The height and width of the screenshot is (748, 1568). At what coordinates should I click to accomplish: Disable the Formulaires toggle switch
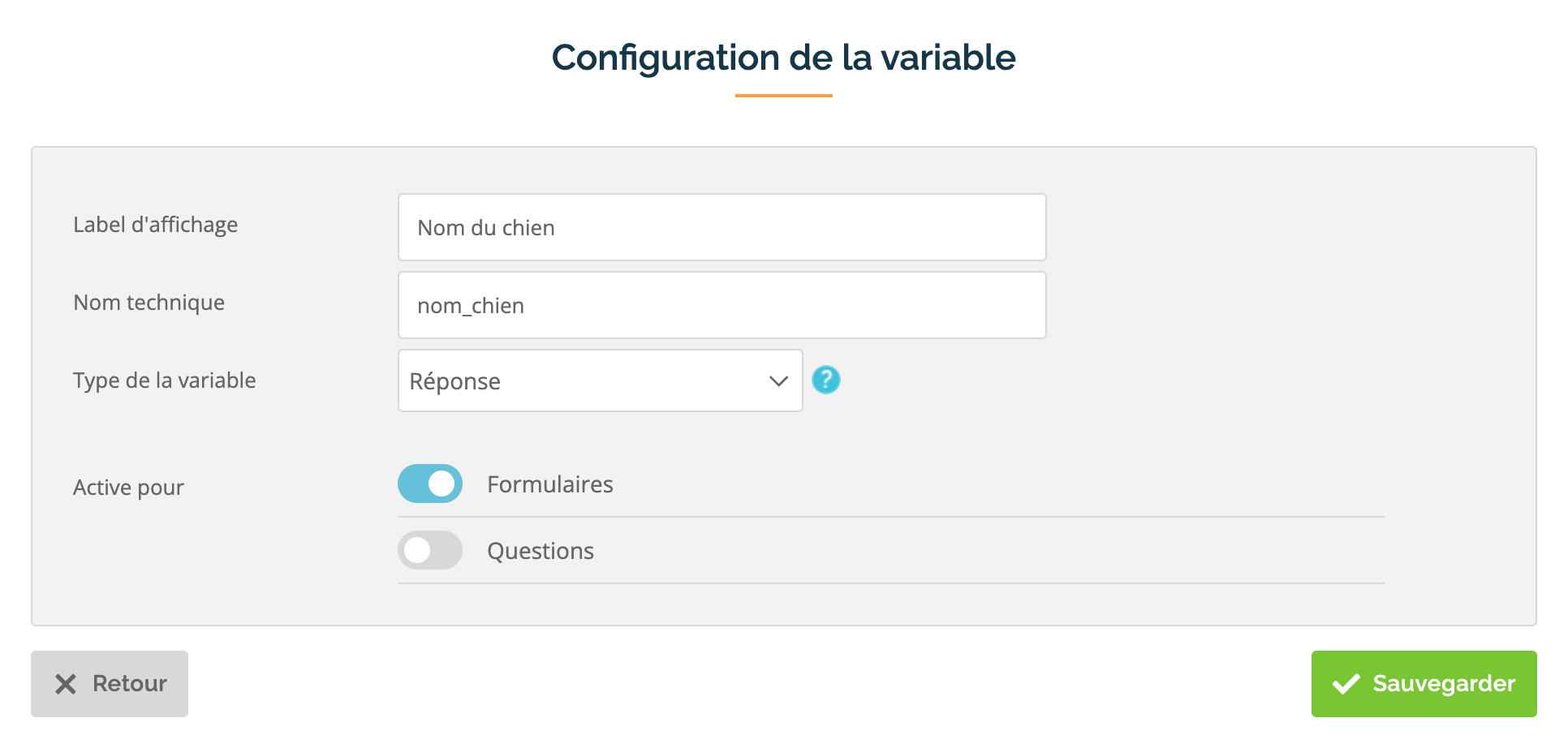click(430, 484)
